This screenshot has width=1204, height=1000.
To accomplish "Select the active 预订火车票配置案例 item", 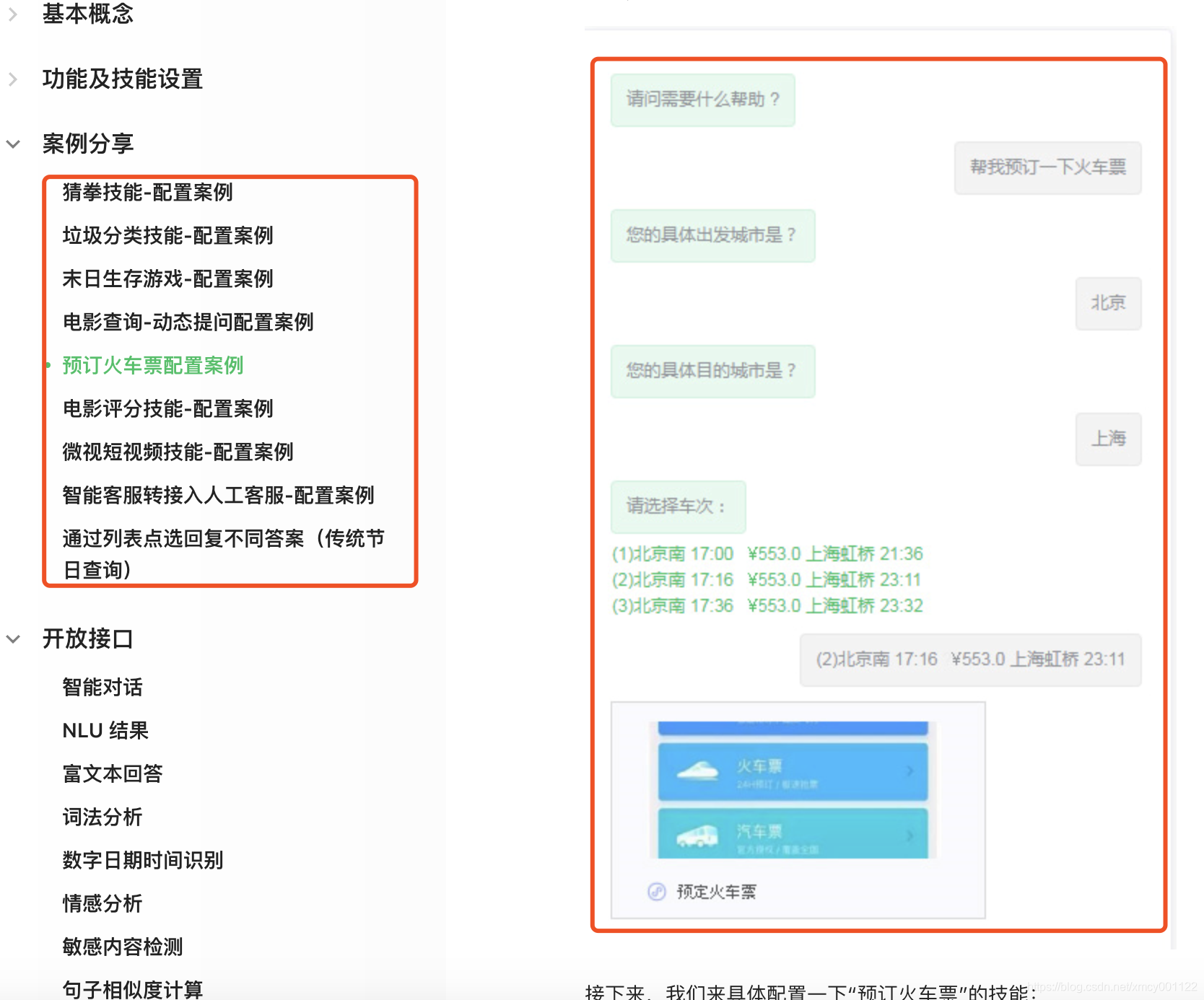I will tap(153, 366).
